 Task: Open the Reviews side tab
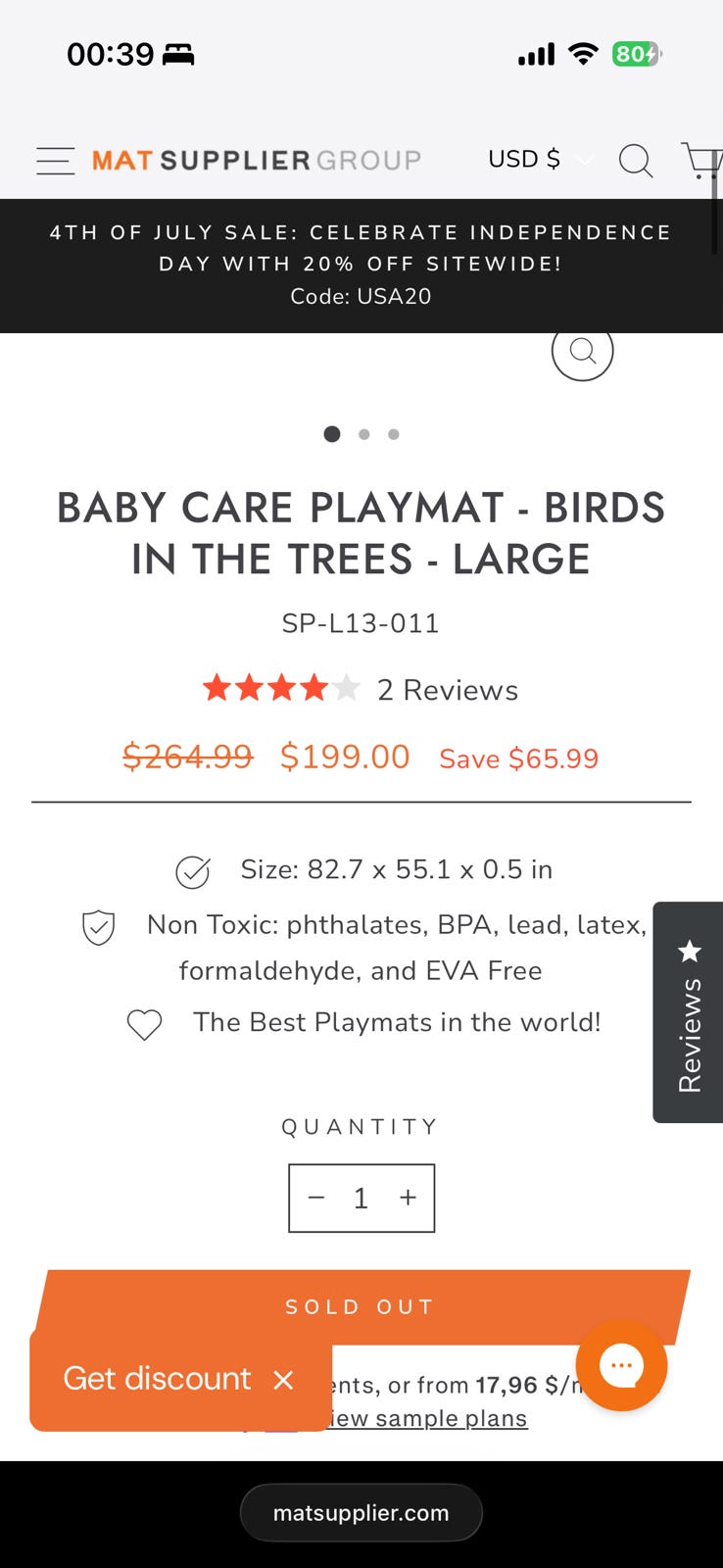pos(689,1012)
